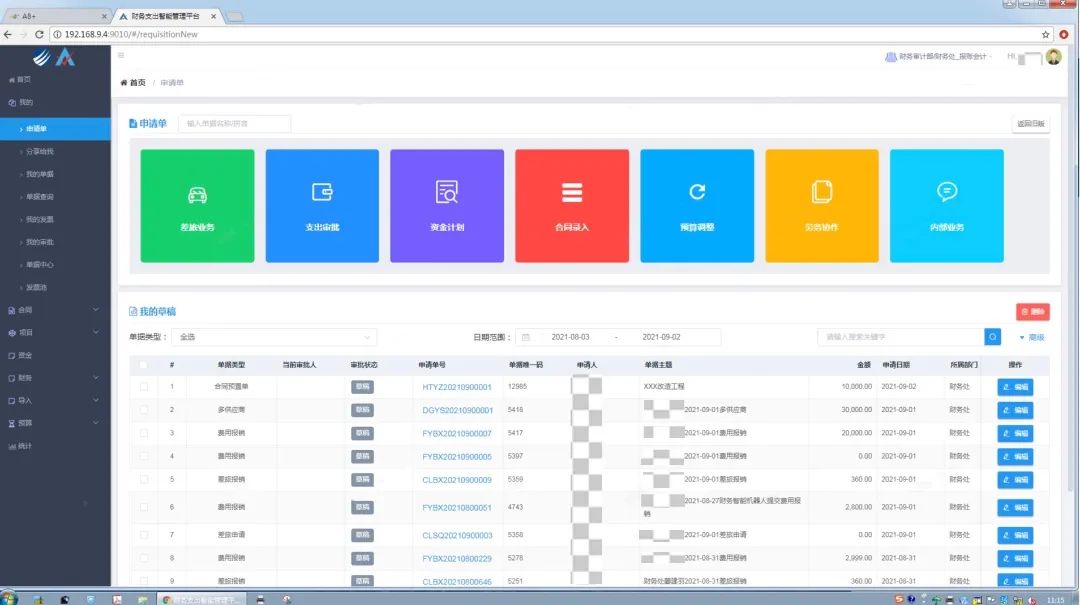Expand the 项目 sidebar menu
1080x605 pixels.
click(55, 333)
